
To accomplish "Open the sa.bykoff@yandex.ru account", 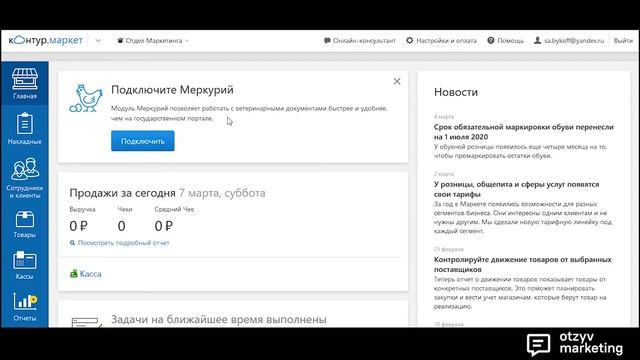I will tap(569, 40).
